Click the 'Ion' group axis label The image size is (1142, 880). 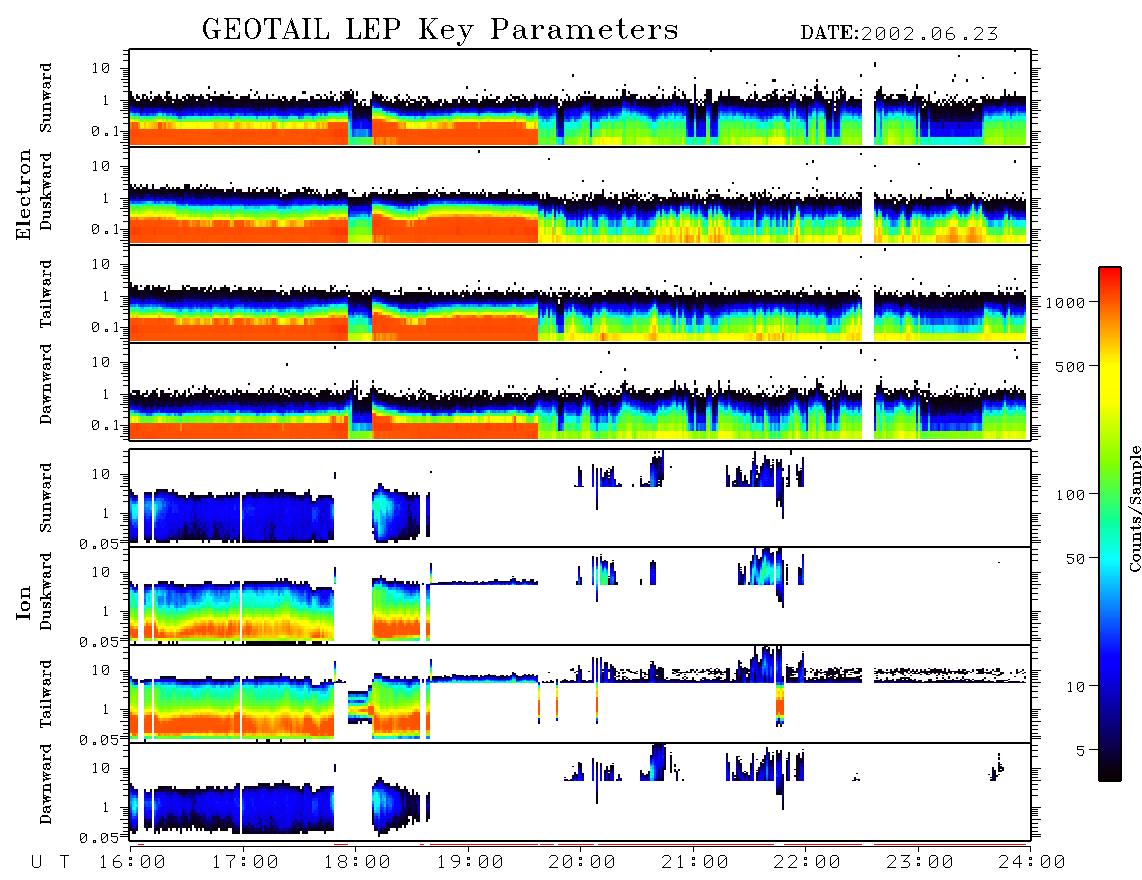pos(23,603)
